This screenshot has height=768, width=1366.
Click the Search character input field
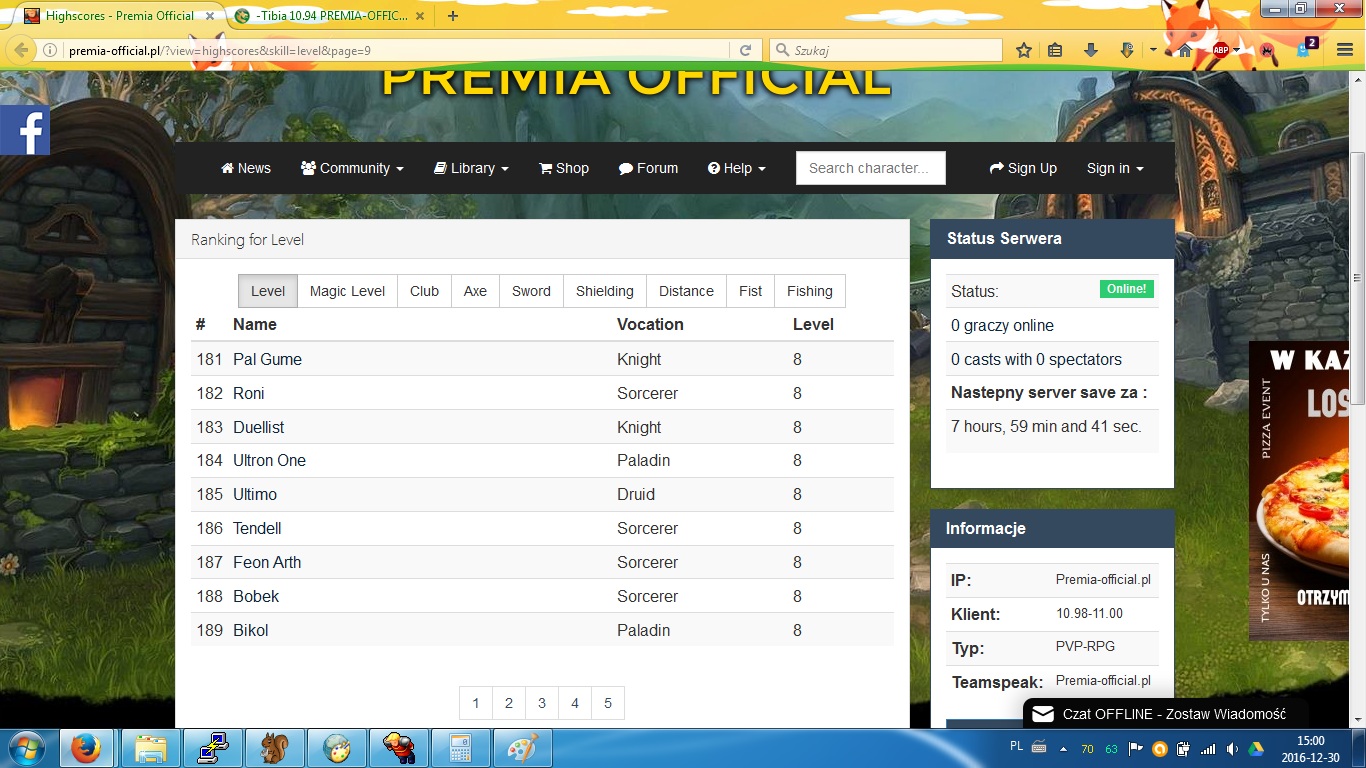[x=870, y=168]
